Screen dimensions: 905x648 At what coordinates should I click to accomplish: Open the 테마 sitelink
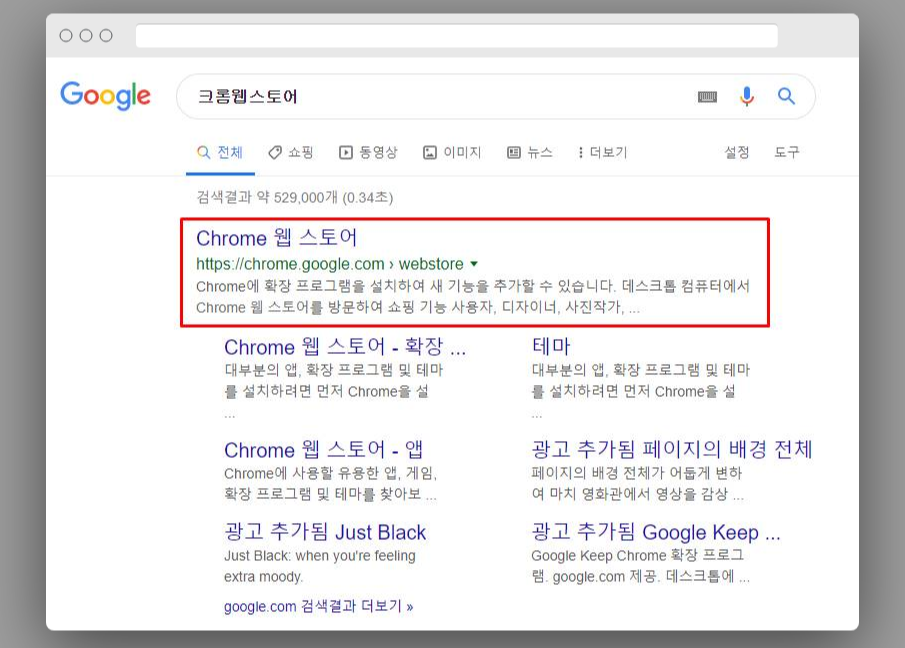[x=551, y=346]
